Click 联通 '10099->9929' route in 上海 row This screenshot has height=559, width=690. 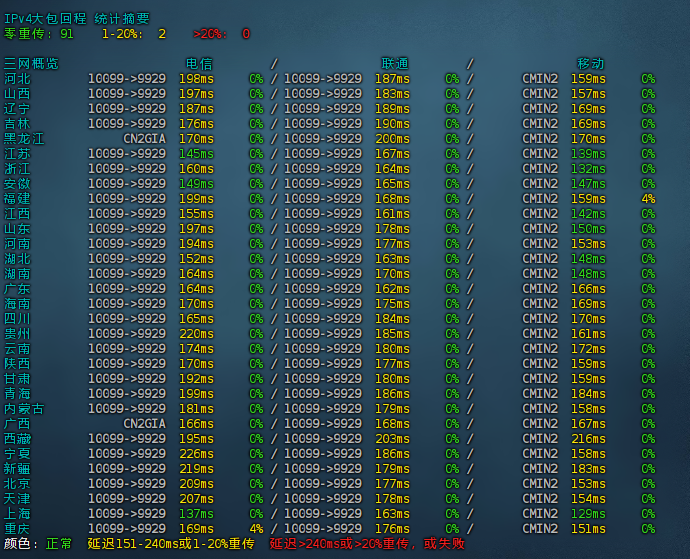tap(323, 514)
